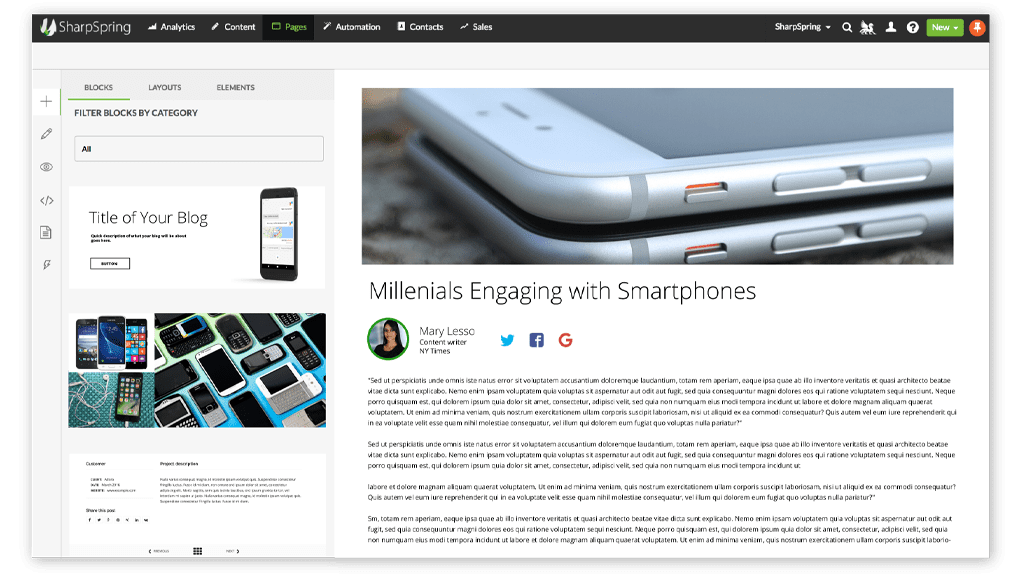Open the user profile icon in header

pos(891,27)
